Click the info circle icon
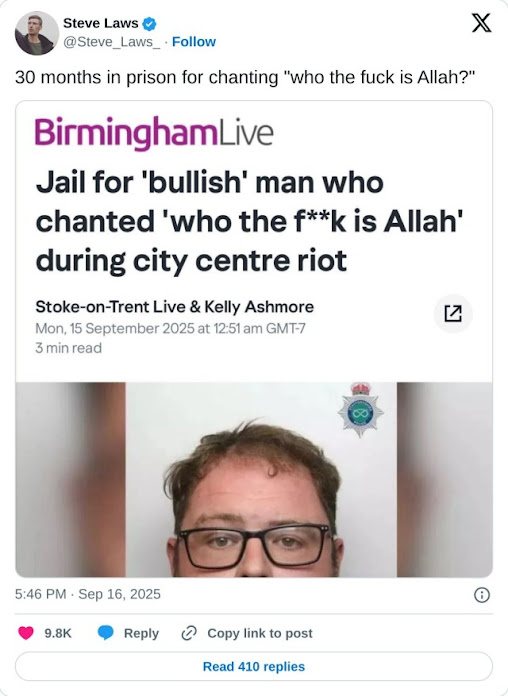This screenshot has width=508, height=696. point(482,594)
